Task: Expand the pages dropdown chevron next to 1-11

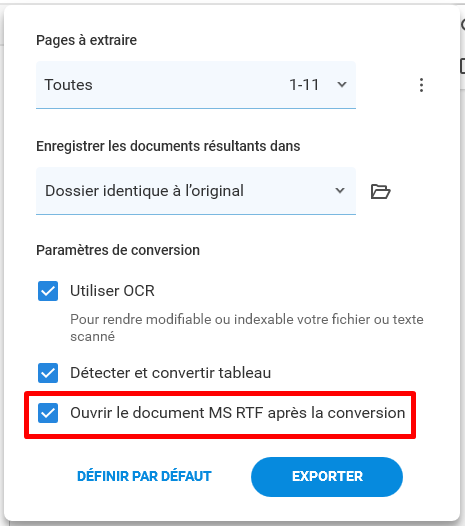Action: 342,85
